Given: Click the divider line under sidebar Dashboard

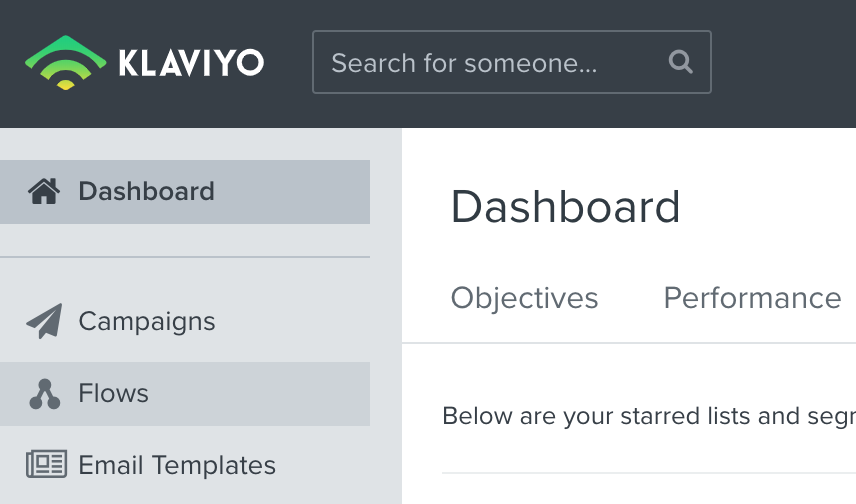Looking at the screenshot, I should pyautogui.click(x=185, y=257).
